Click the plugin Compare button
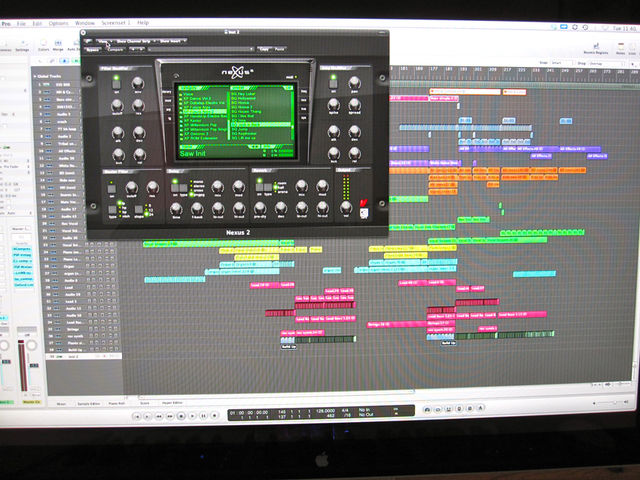This screenshot has height=480, width=640. point(115,49)
